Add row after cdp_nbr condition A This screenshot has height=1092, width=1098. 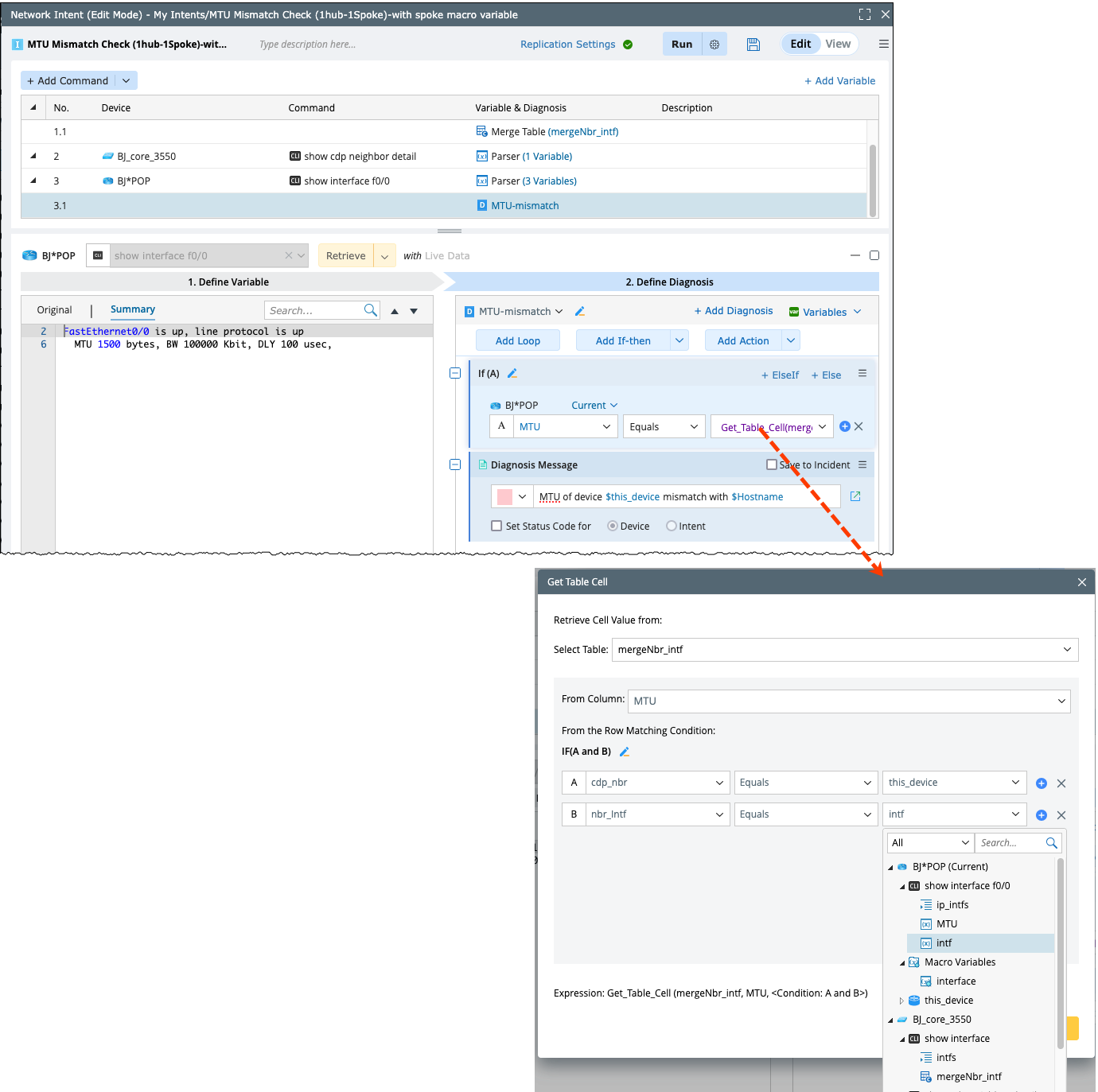pos(1042,783)
